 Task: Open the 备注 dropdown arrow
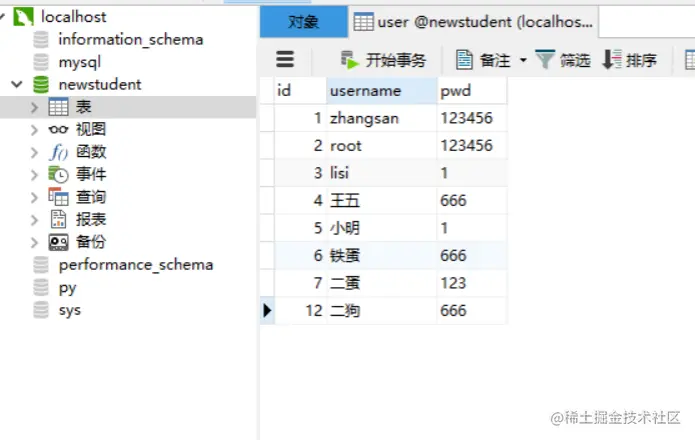click(523, 60)
